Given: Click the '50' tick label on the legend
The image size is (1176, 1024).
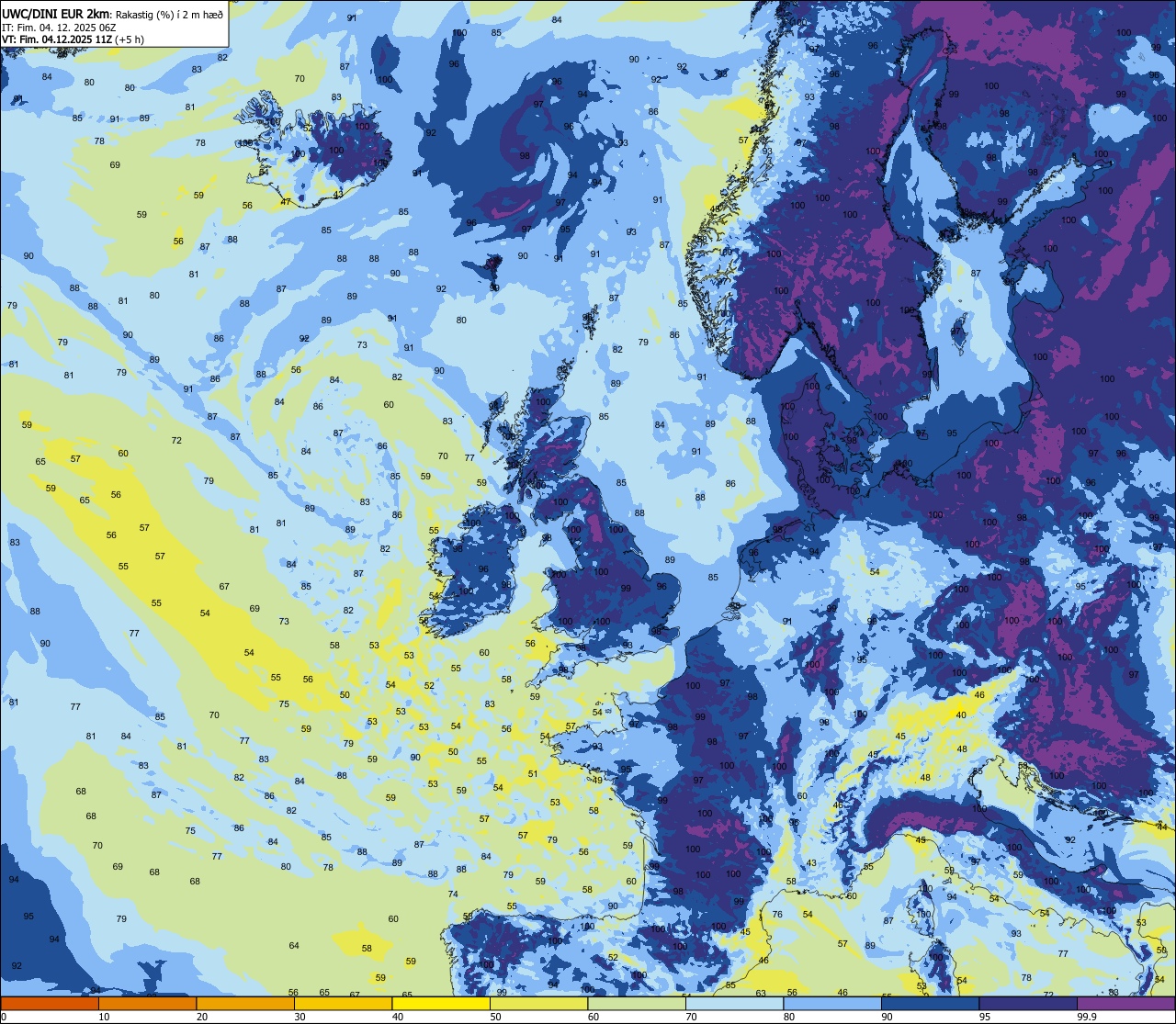Looking at the screenshot, I should click(x=495, y=1017).
